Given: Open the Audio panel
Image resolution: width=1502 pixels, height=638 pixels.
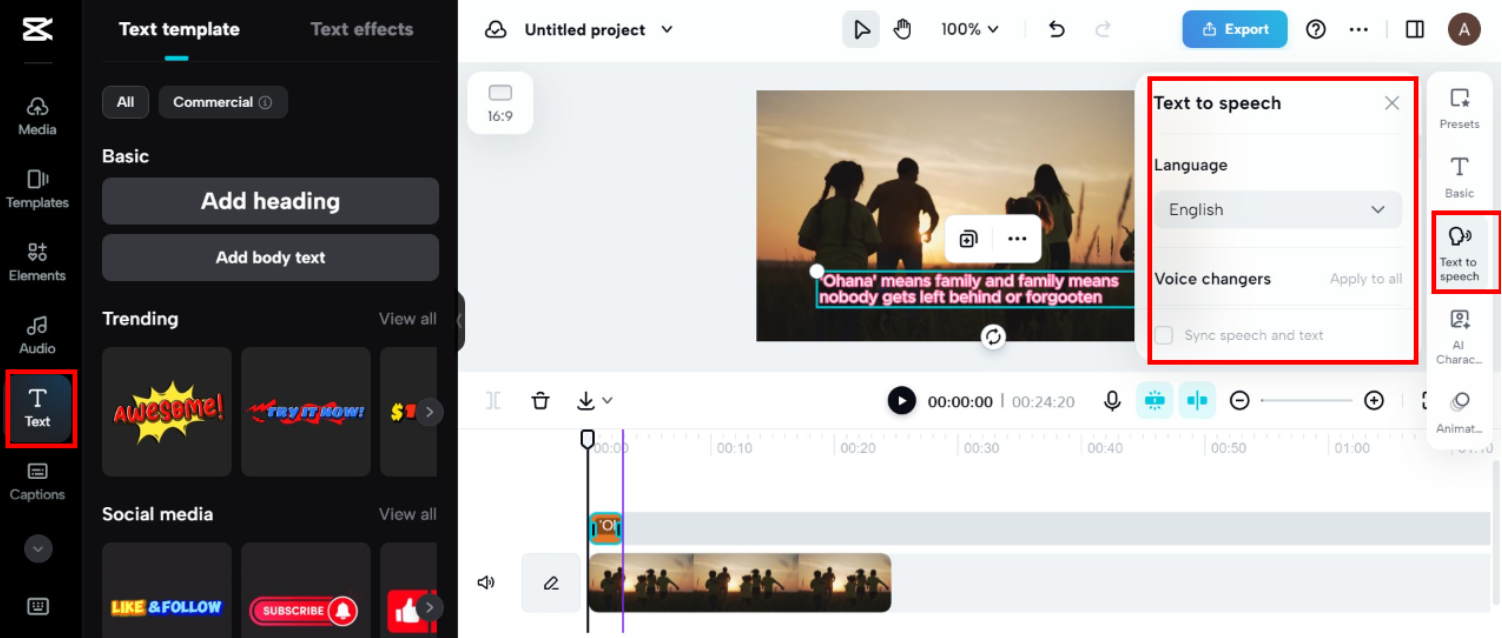Looking at the screenshot, I should pos(37,335).
